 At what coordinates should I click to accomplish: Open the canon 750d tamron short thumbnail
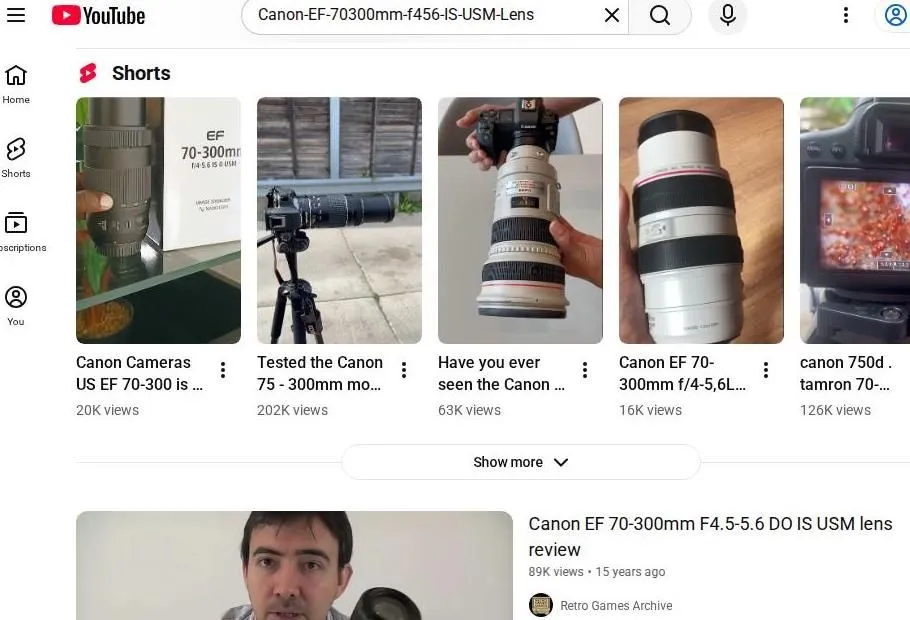pos(855,220)
